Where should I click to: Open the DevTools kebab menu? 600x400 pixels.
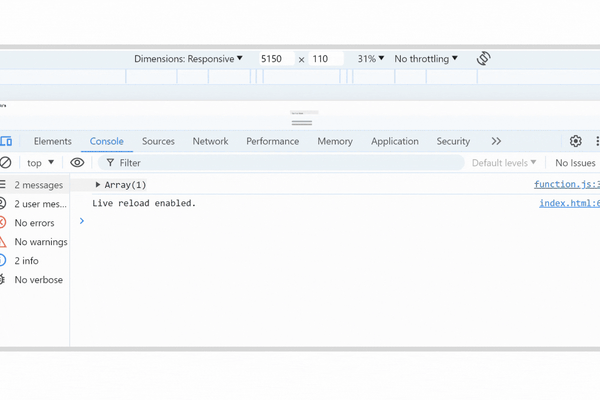(x=597, y=141)
